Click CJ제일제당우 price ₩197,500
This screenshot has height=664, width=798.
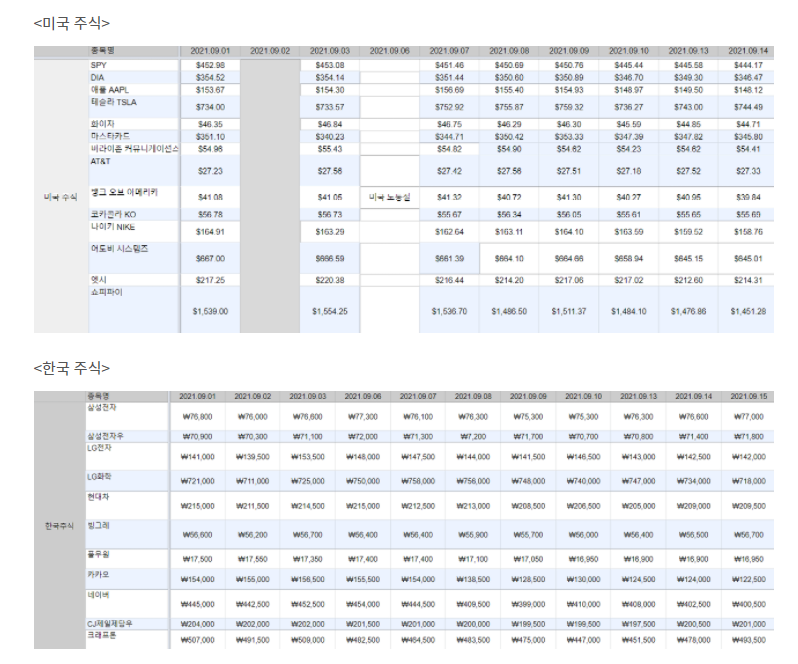point(638,624)
